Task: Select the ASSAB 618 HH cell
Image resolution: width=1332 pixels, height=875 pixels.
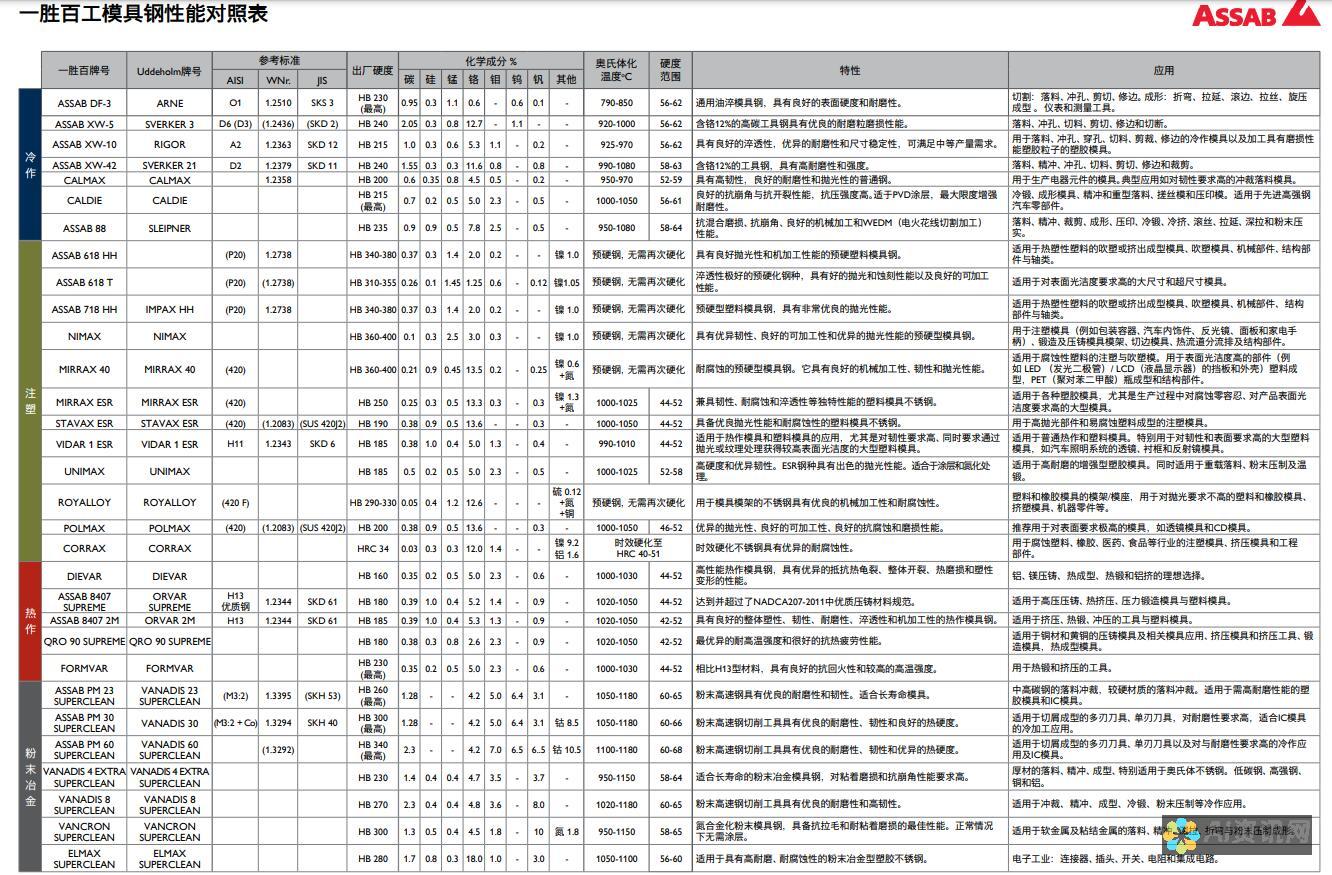Action: click(84, 255)
